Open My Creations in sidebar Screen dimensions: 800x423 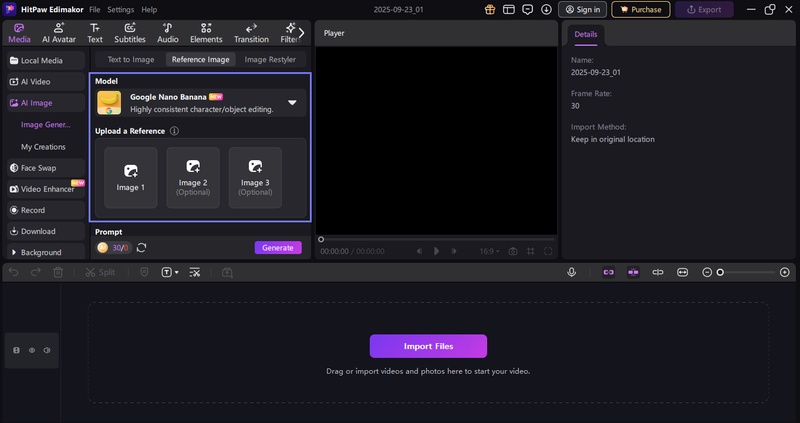(x=43, y=146)
